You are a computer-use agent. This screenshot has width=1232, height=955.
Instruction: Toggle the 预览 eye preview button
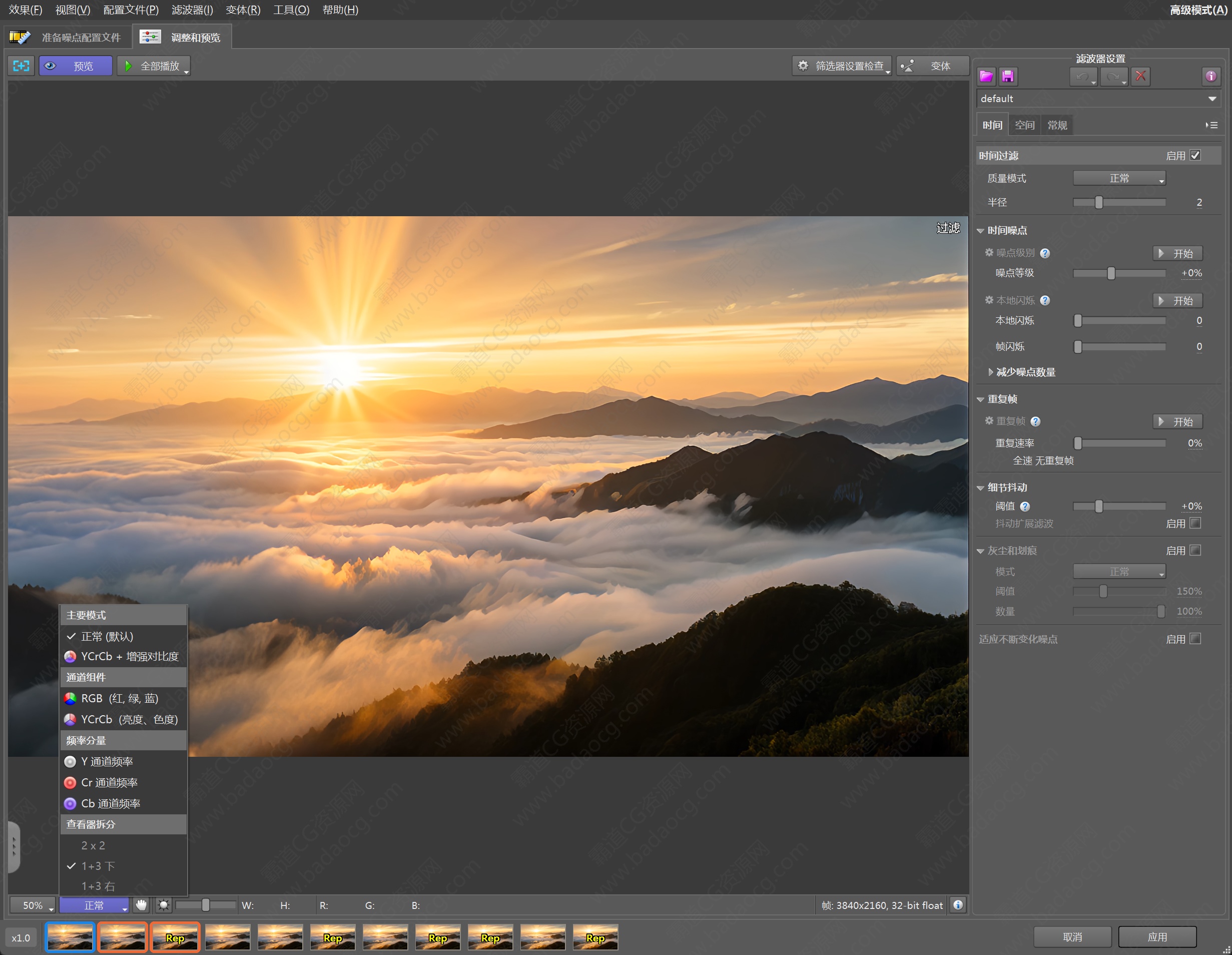tap(76, 66)
